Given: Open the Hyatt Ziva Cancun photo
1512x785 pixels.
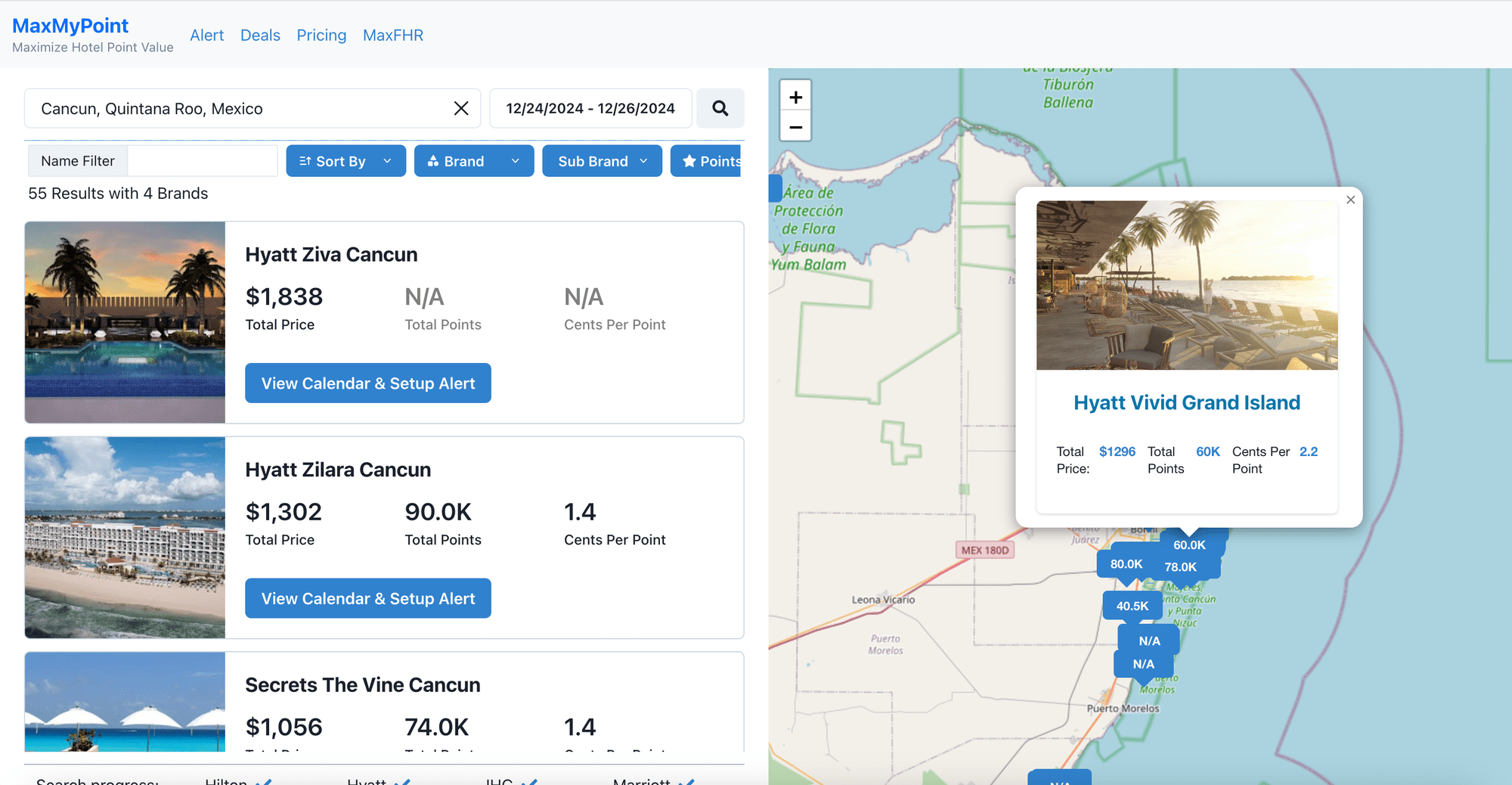Looking at the screenshot, I should [x=125, y=322].
